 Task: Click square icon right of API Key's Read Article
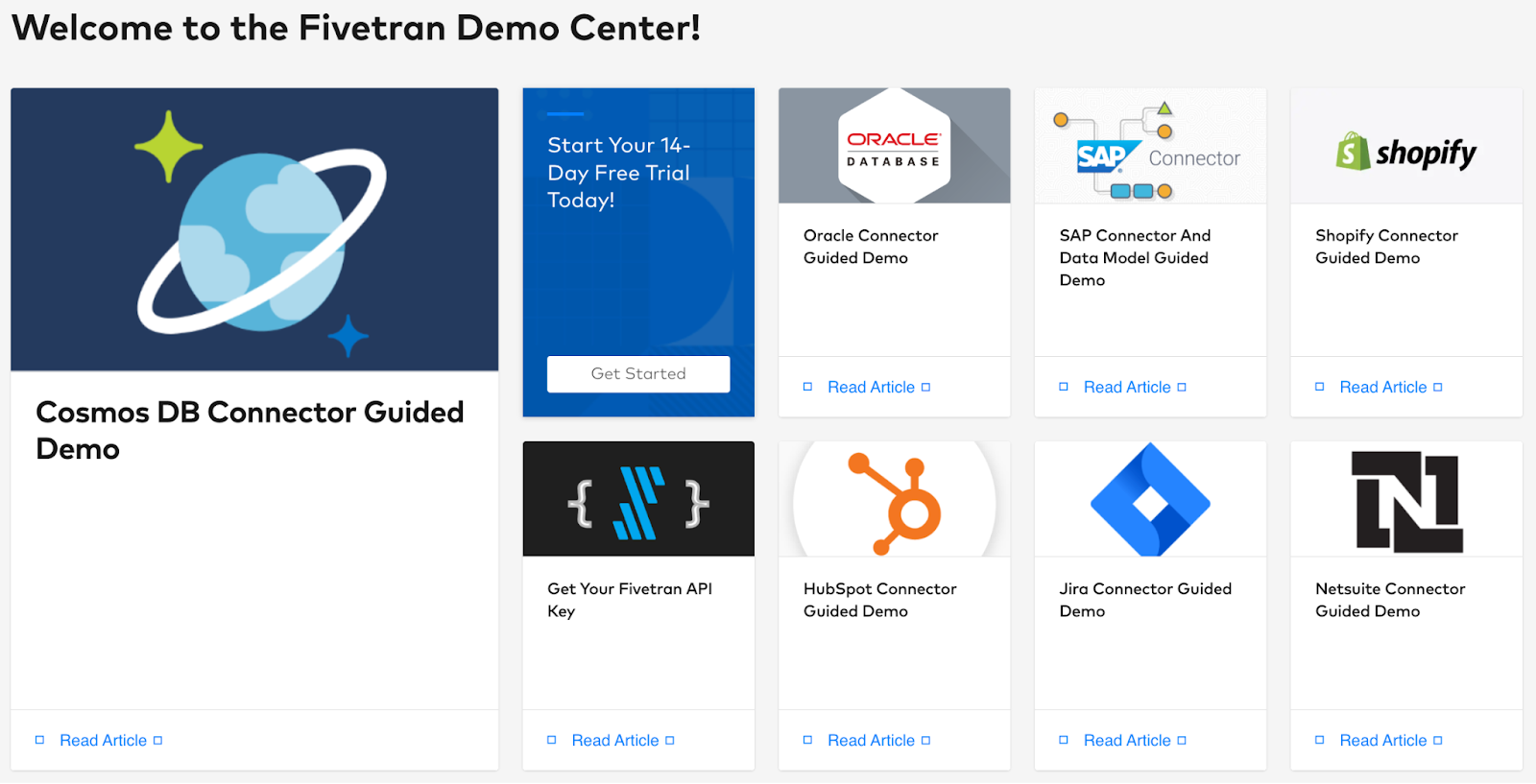[670, 741]
